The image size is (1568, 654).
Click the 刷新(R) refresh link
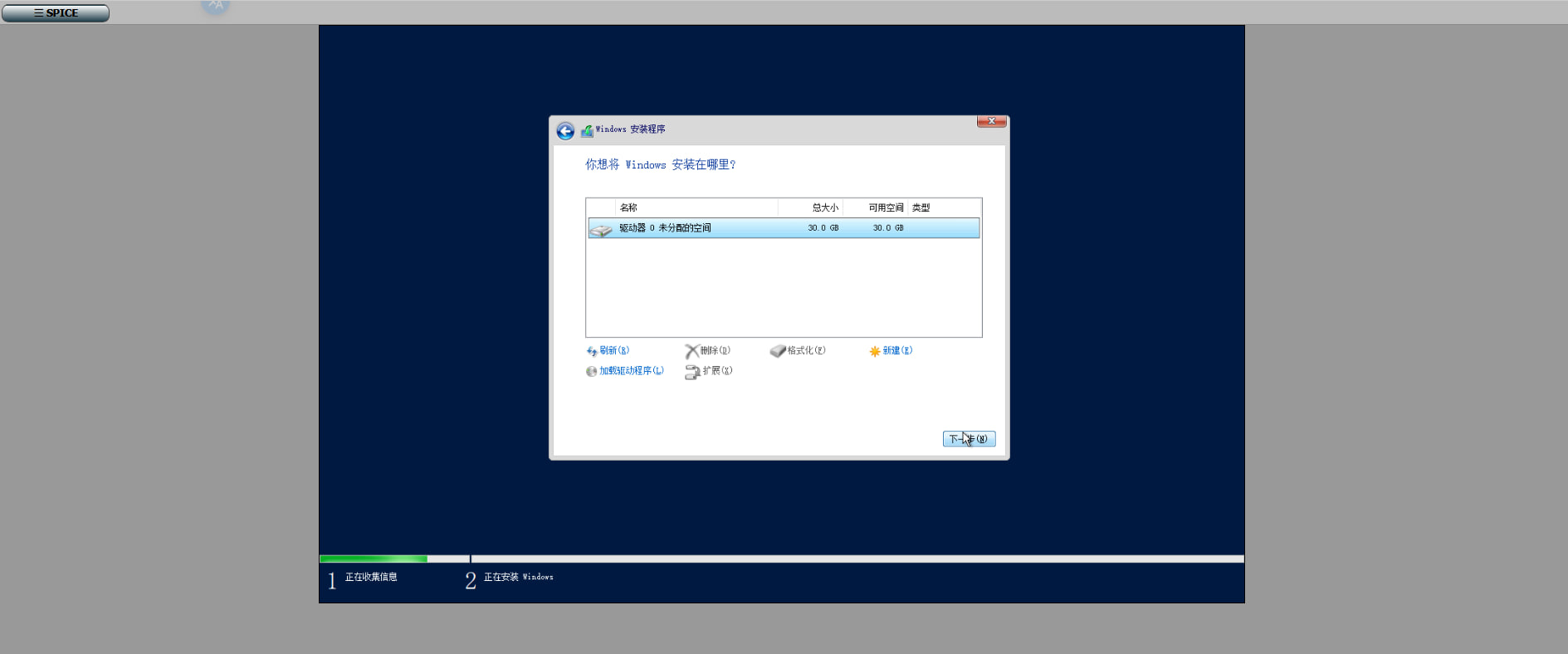[608, 351]
